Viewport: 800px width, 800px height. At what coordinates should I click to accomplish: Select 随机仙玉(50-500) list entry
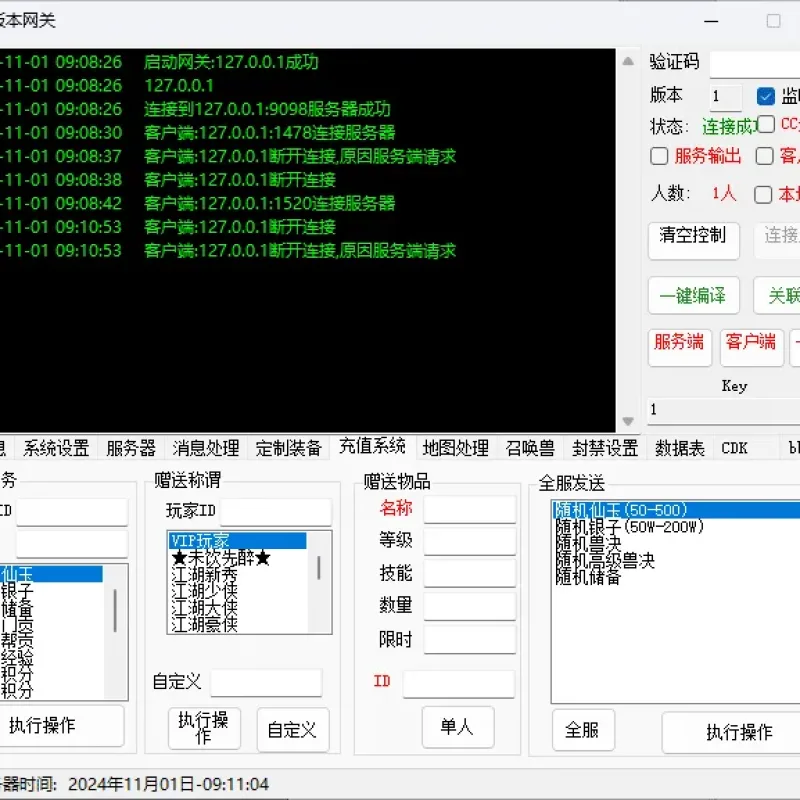coord(676,510)
